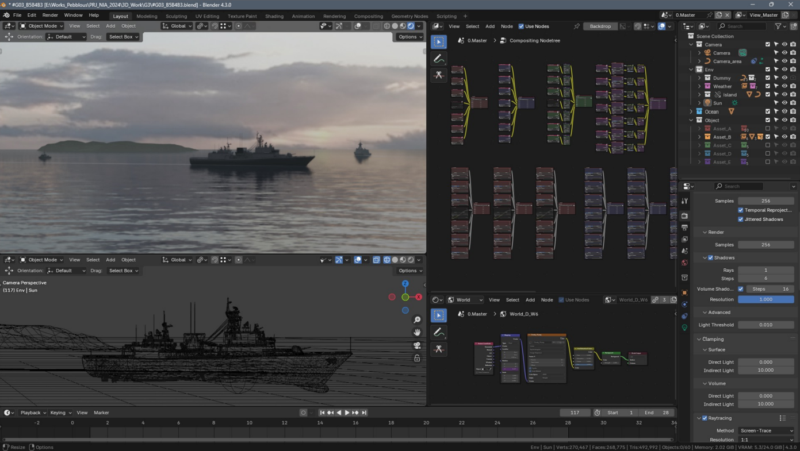Select the Annotate tool in the compositor
Viewport: 800px width, 451px height.
pos(439,60)
